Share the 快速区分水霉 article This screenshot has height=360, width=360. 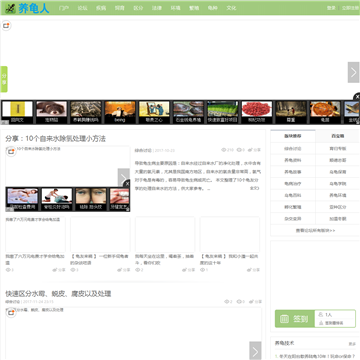pyautogui.click(x=255, y=302)
